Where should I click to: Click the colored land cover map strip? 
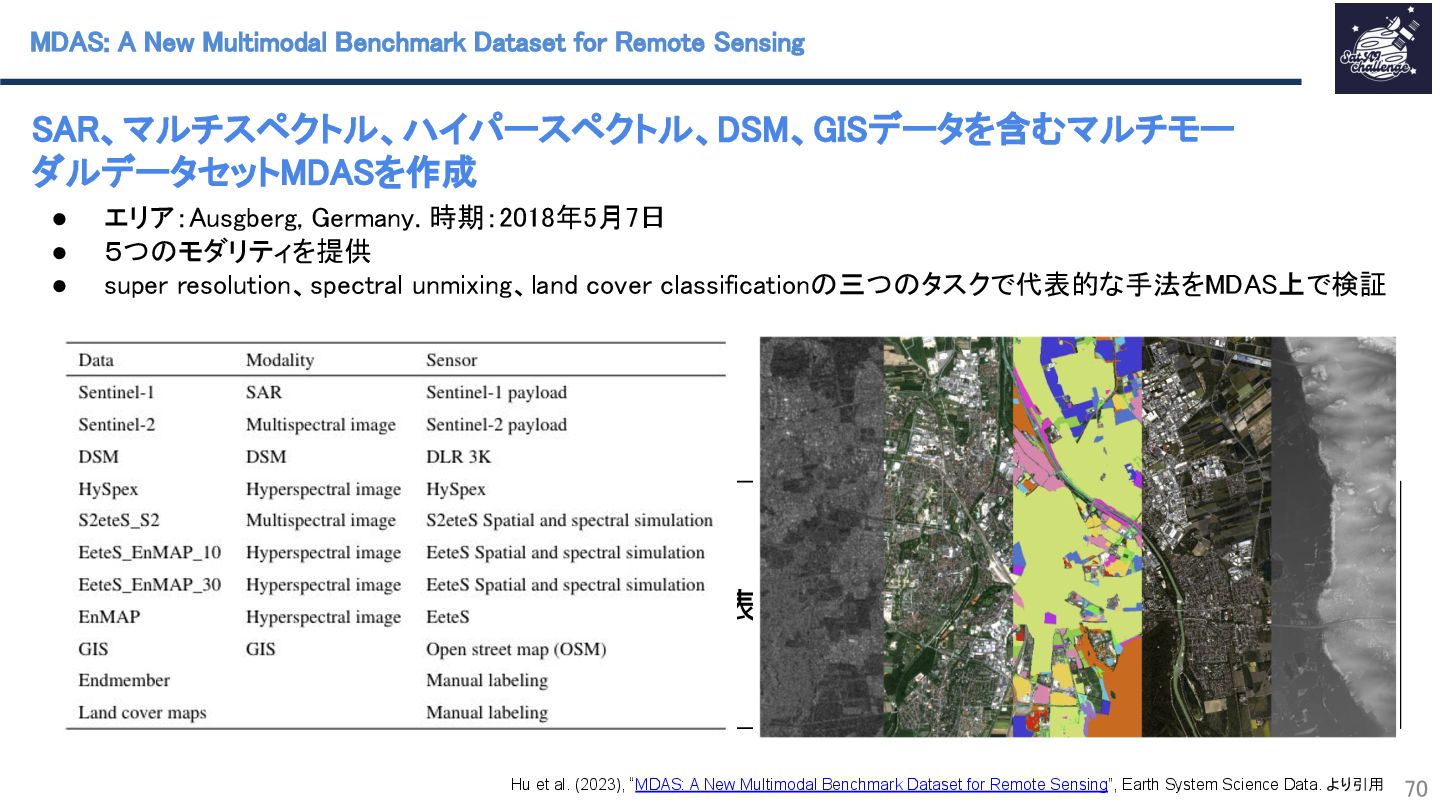(1077, 537)
